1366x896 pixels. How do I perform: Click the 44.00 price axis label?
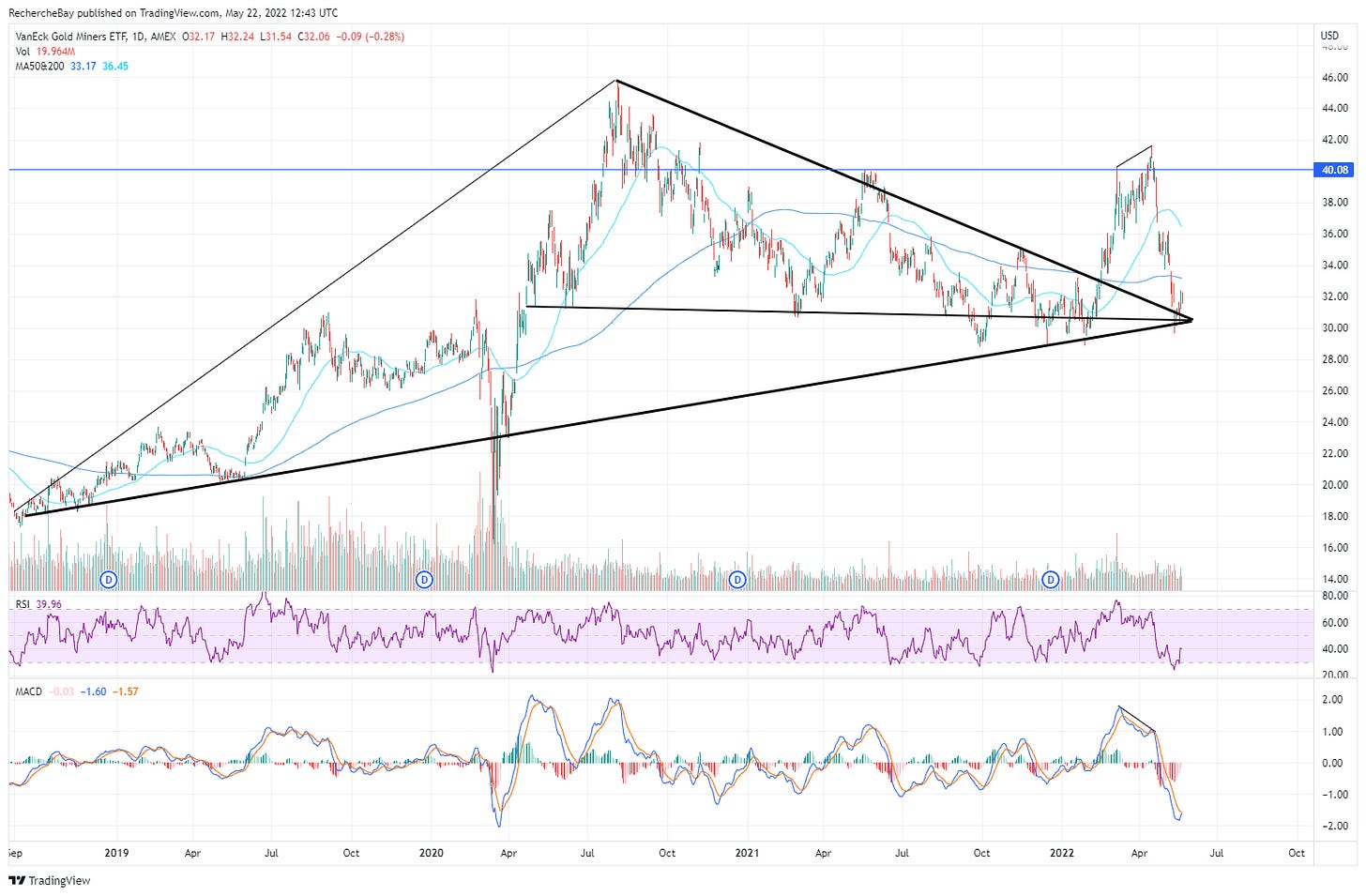click(1335, 108)
